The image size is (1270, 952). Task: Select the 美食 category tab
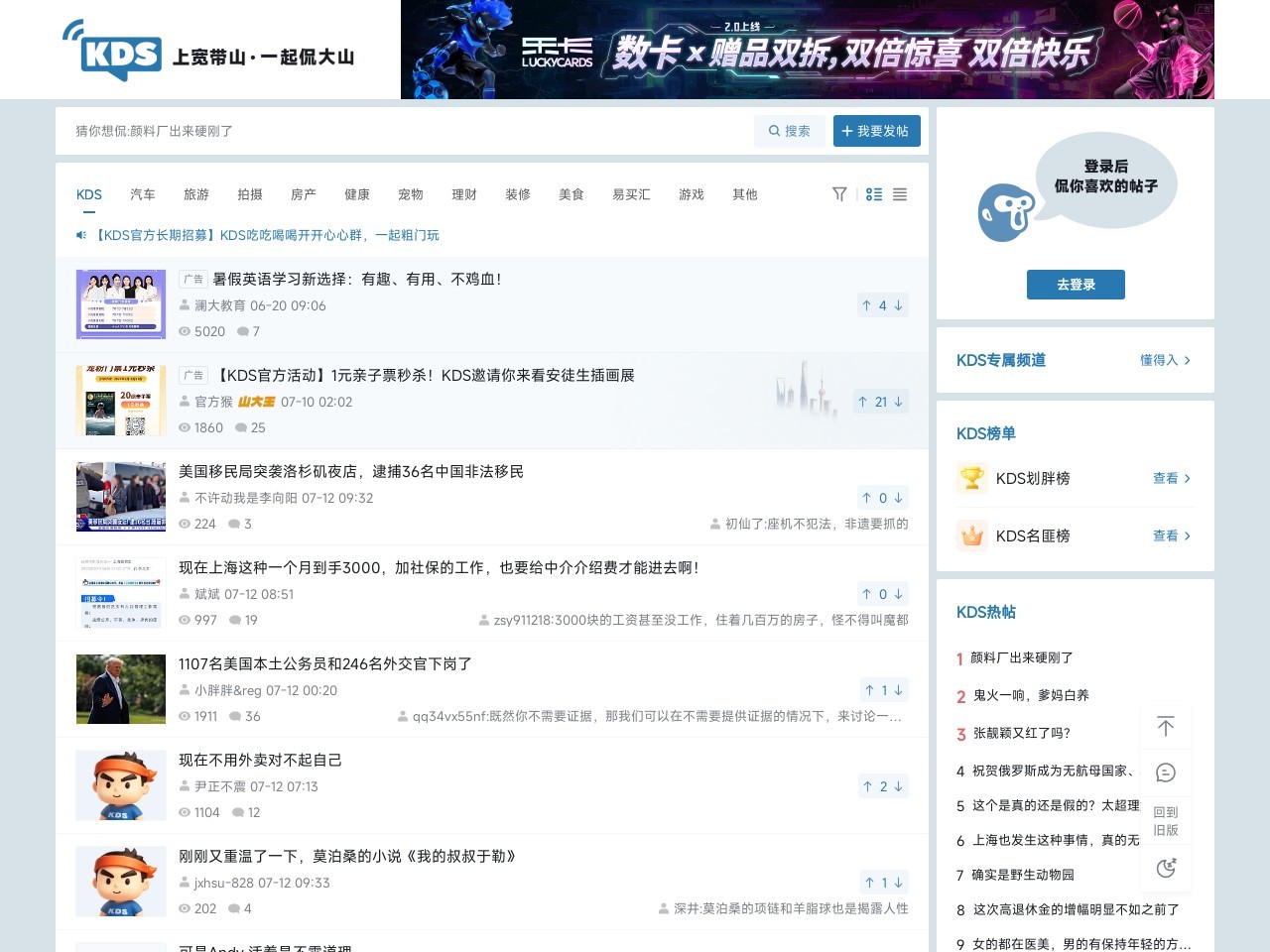point(571,194)
